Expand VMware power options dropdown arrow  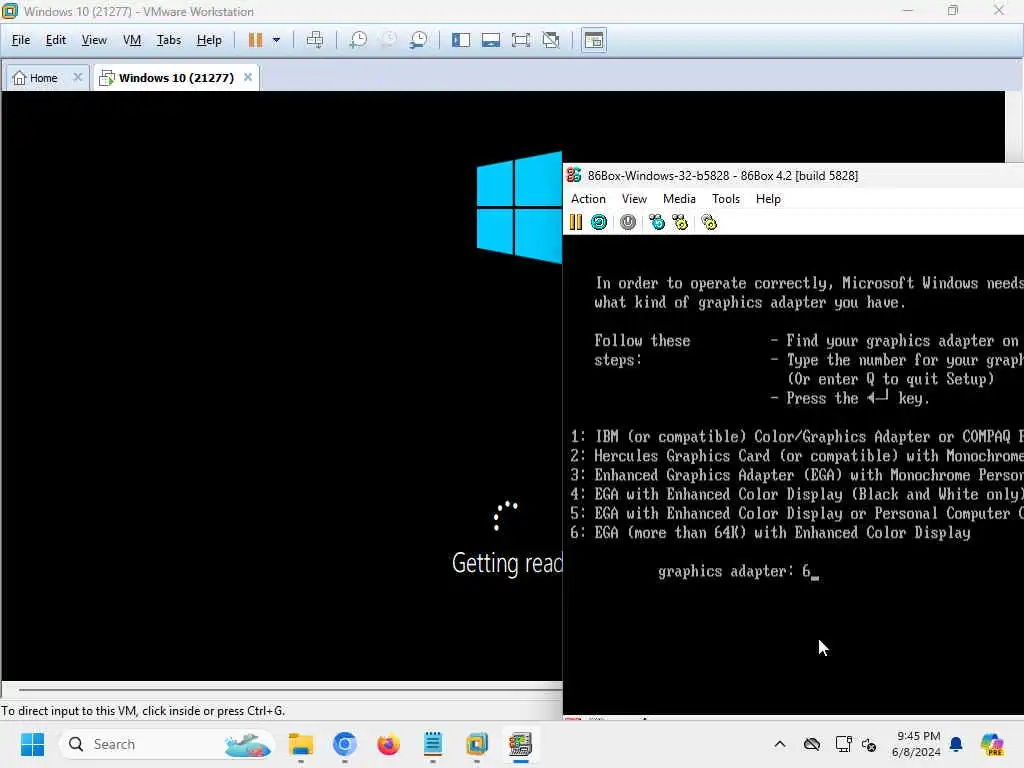(276, 40)
